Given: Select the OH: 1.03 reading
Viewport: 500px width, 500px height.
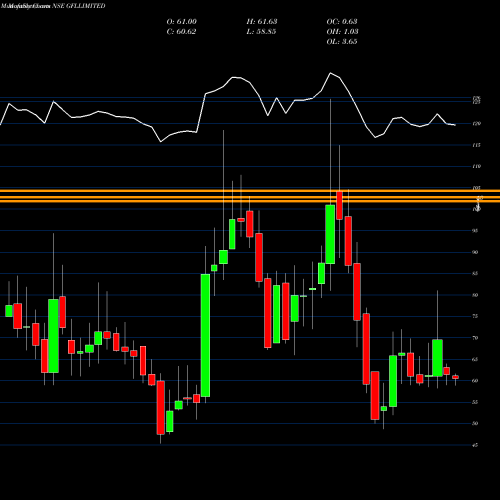Looking at the screenshot, I should [x=342, y=32].
